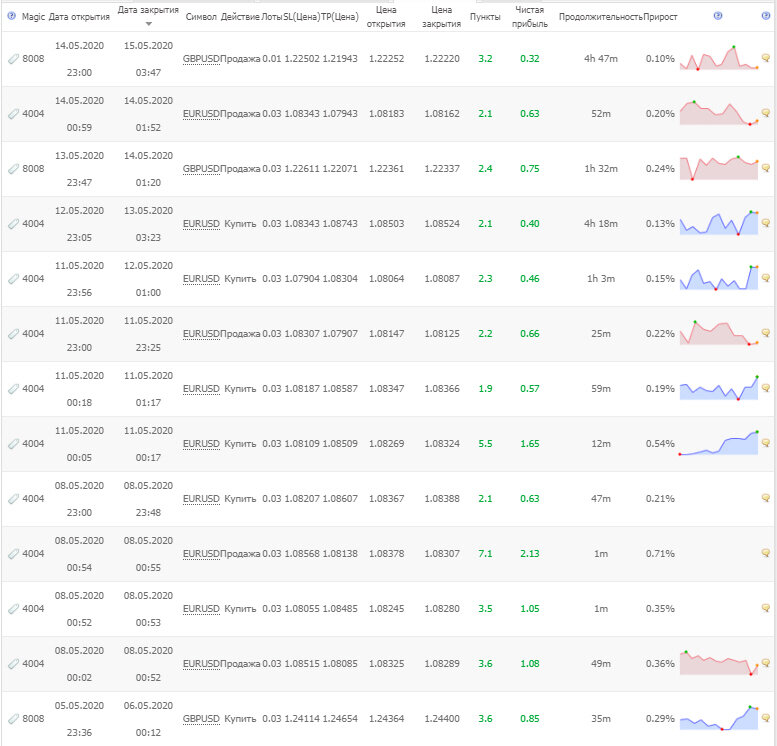This screenshot has width=777, height=746.
Task: Select the SL price 1.22611
Action: point(302,169)
